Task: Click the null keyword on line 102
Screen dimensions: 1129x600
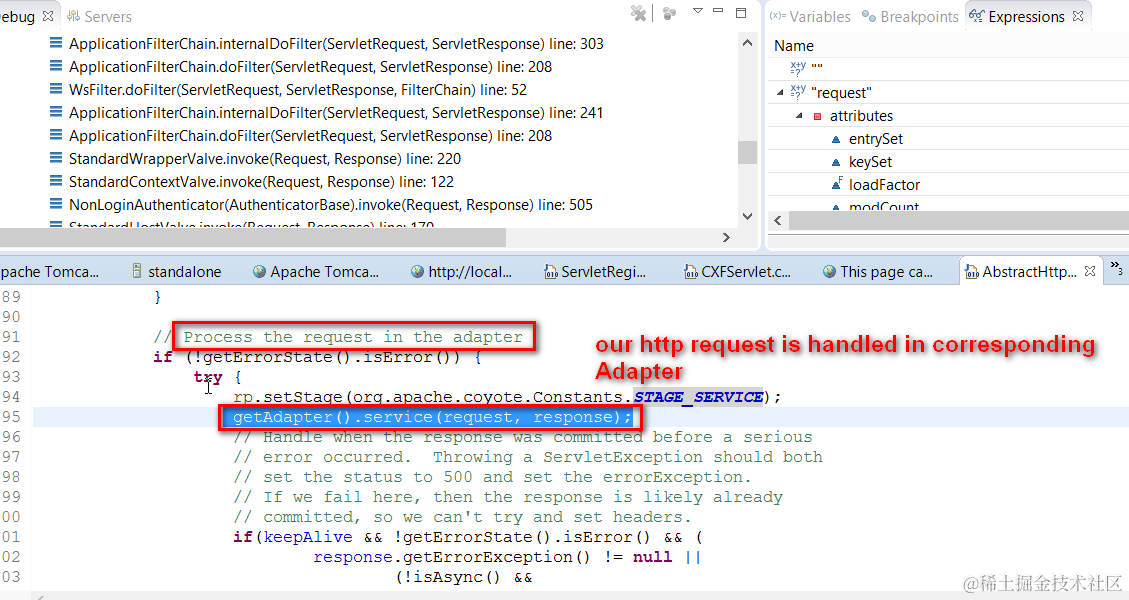Action: point(652,557)
